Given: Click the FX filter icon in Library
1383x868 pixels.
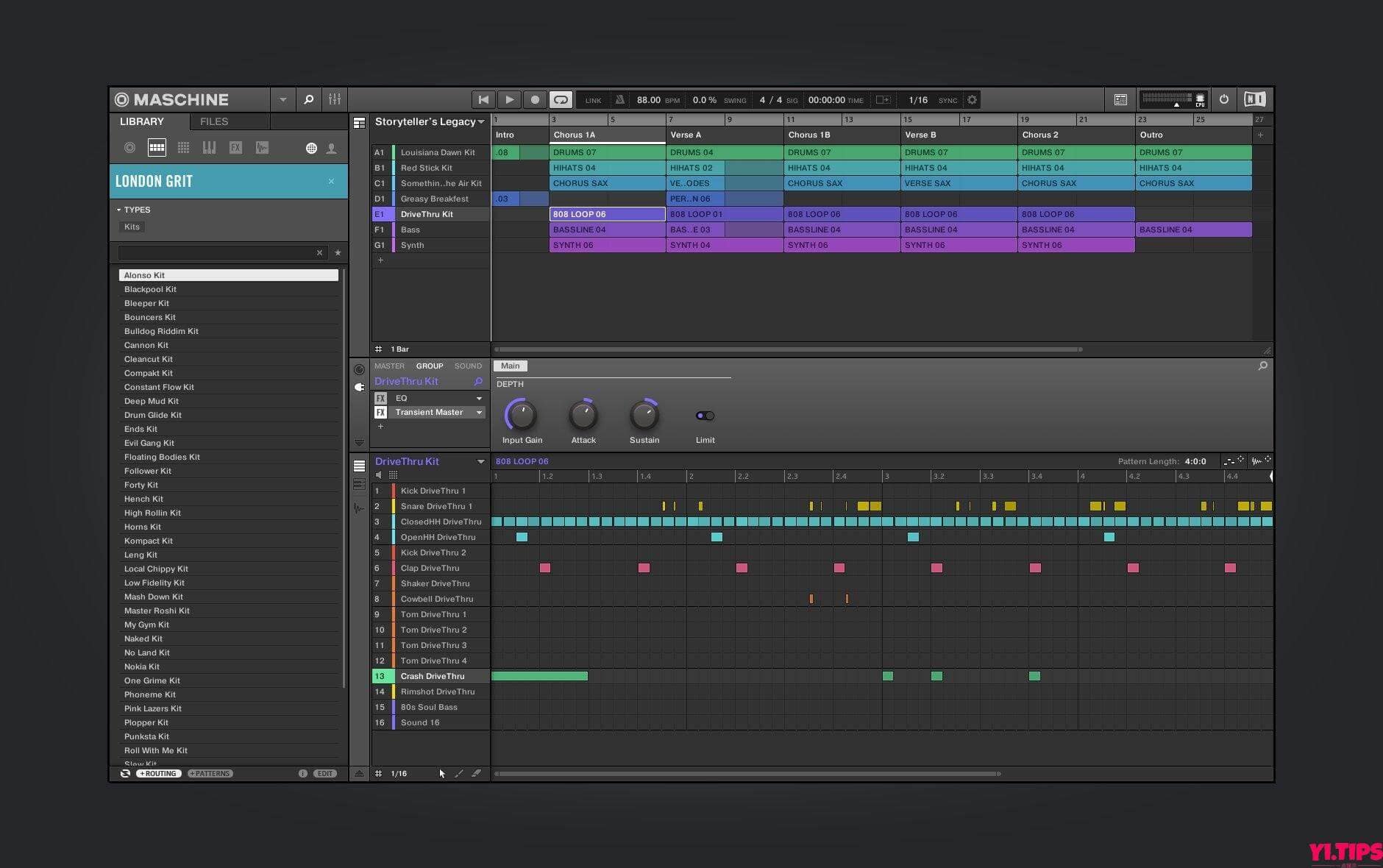Looking at the screenshot, I should pyautogui.click(x=235, y=148).
